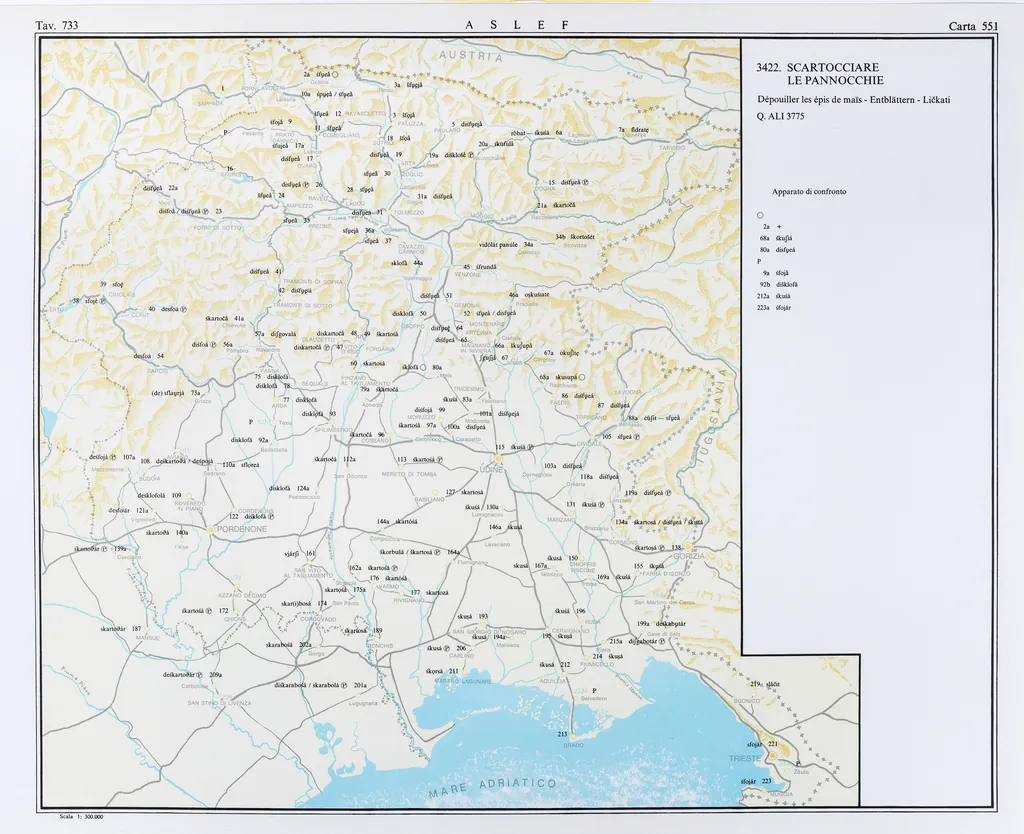Click the standalone P near Belvedere

point(593,691)
